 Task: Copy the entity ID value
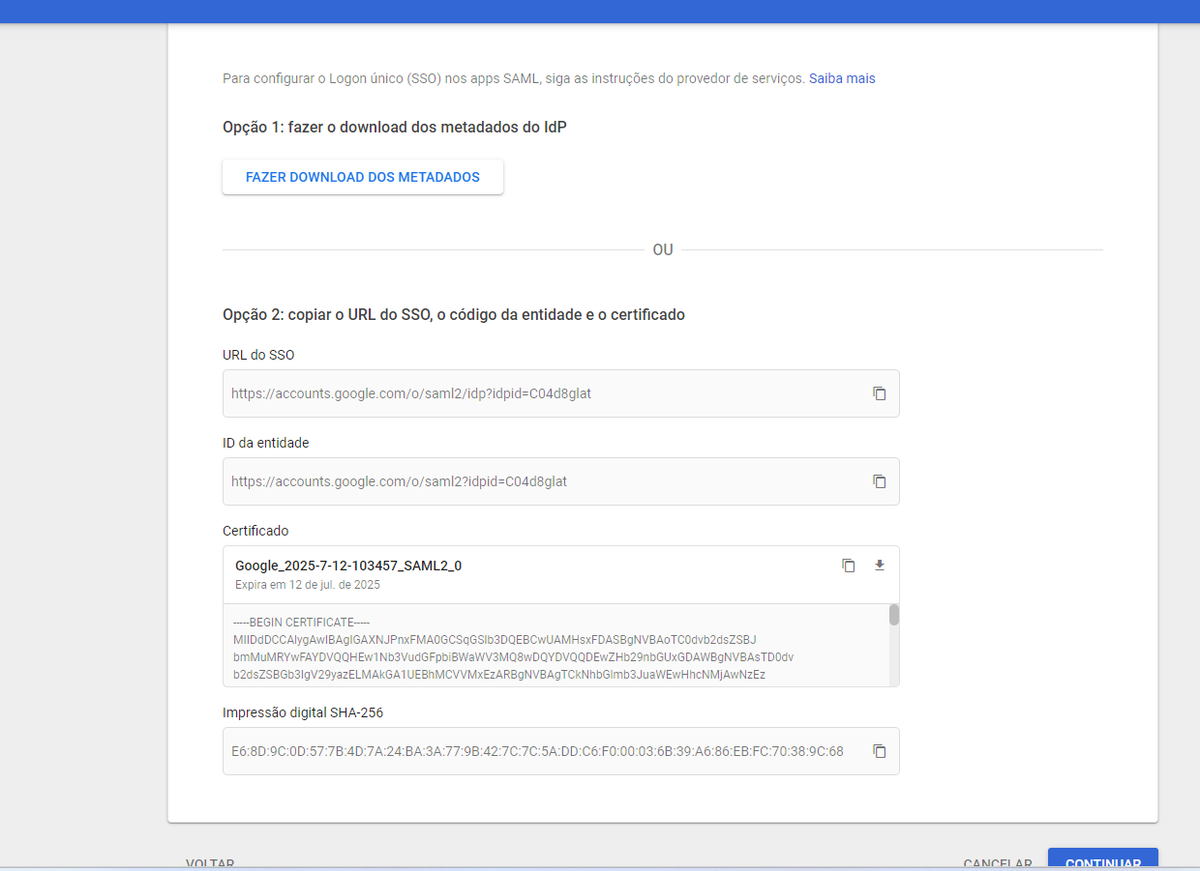pos(879,481)
